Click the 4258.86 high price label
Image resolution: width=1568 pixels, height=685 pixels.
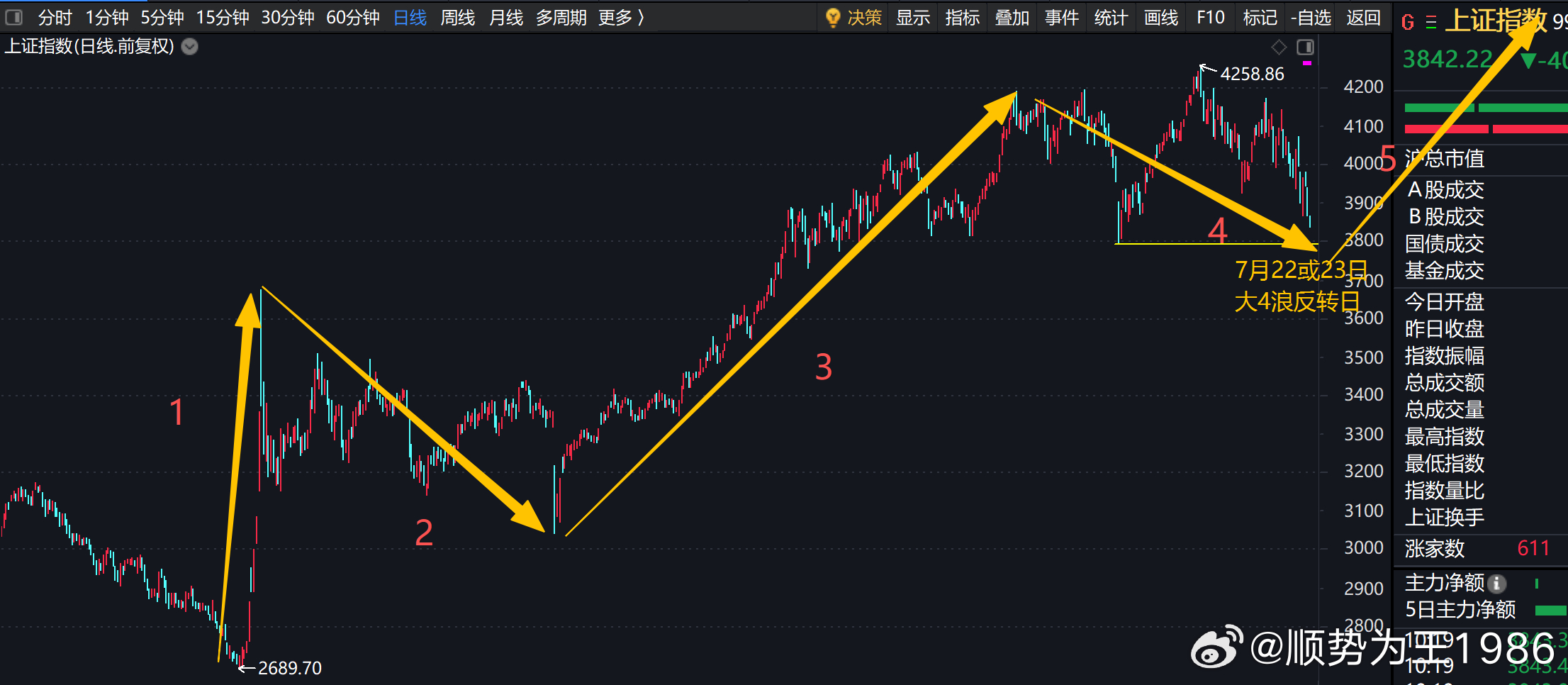click(x=1253, y=74)
